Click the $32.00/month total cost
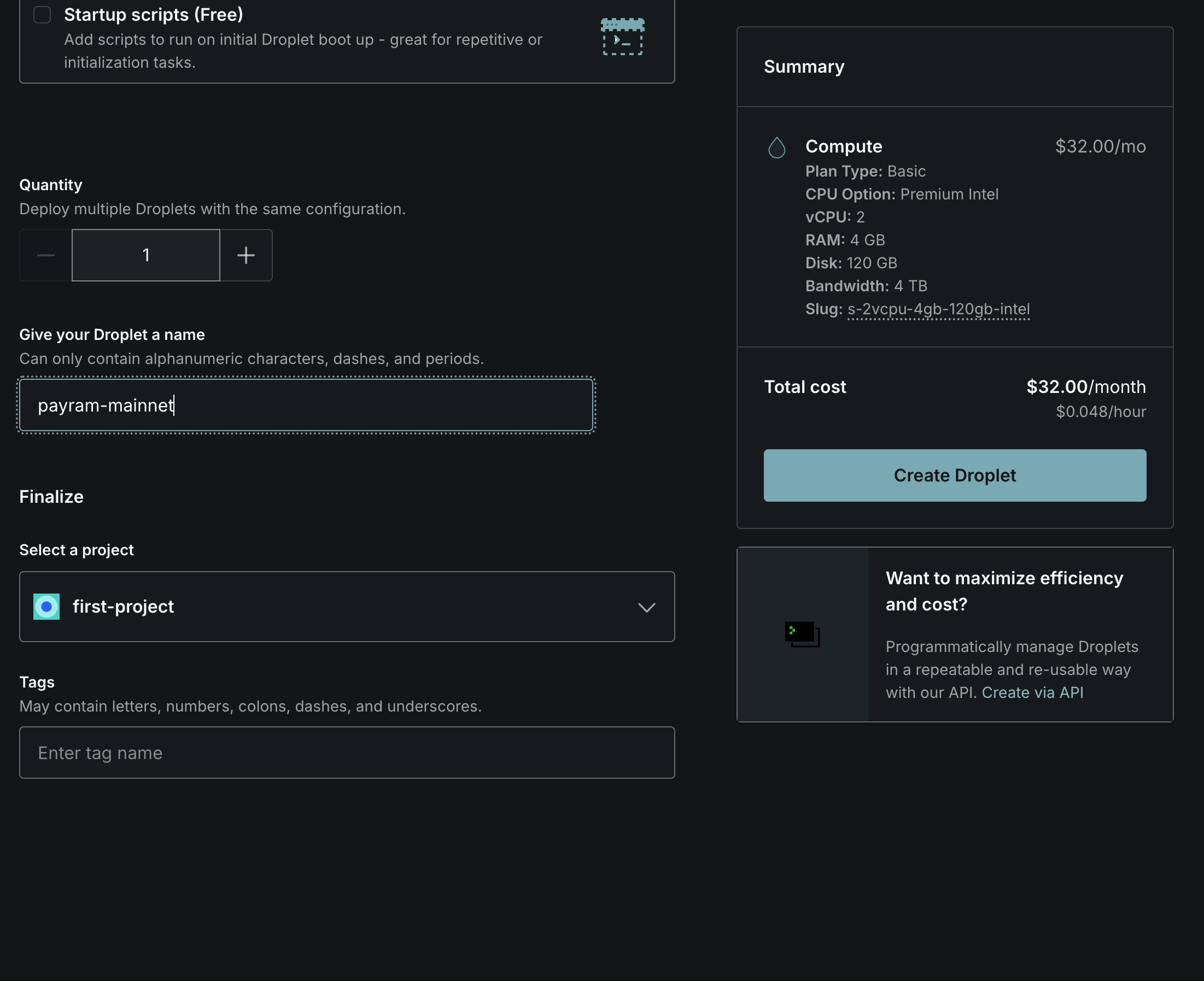Screen dimensions: 1204x981 (x=1086, y=386)
